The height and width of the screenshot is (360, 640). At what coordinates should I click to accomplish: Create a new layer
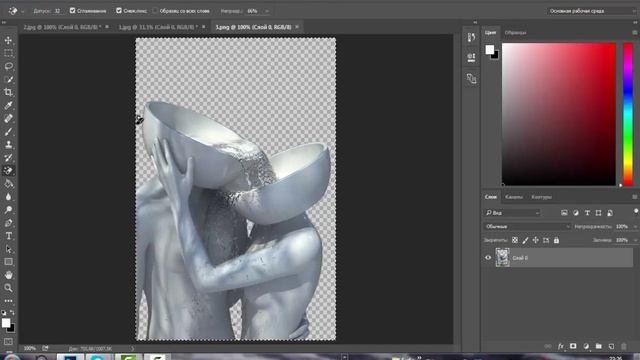611,346
